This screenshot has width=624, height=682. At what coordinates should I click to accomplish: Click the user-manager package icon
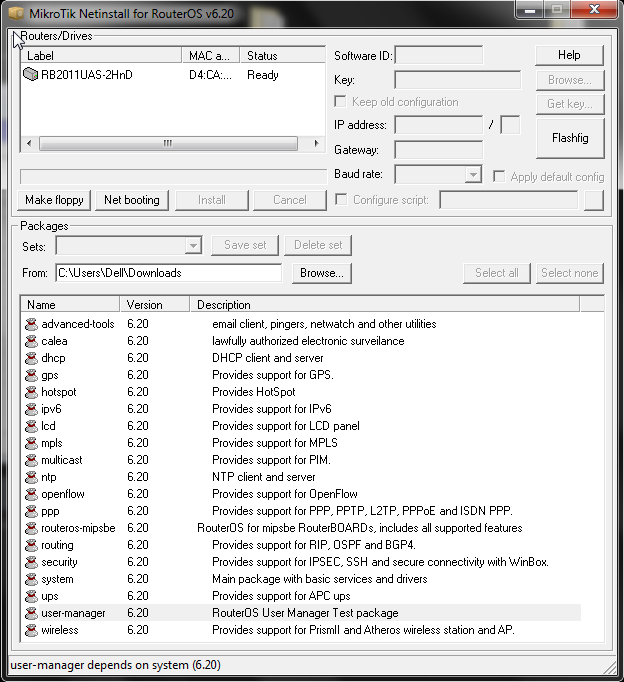(31, 613)
